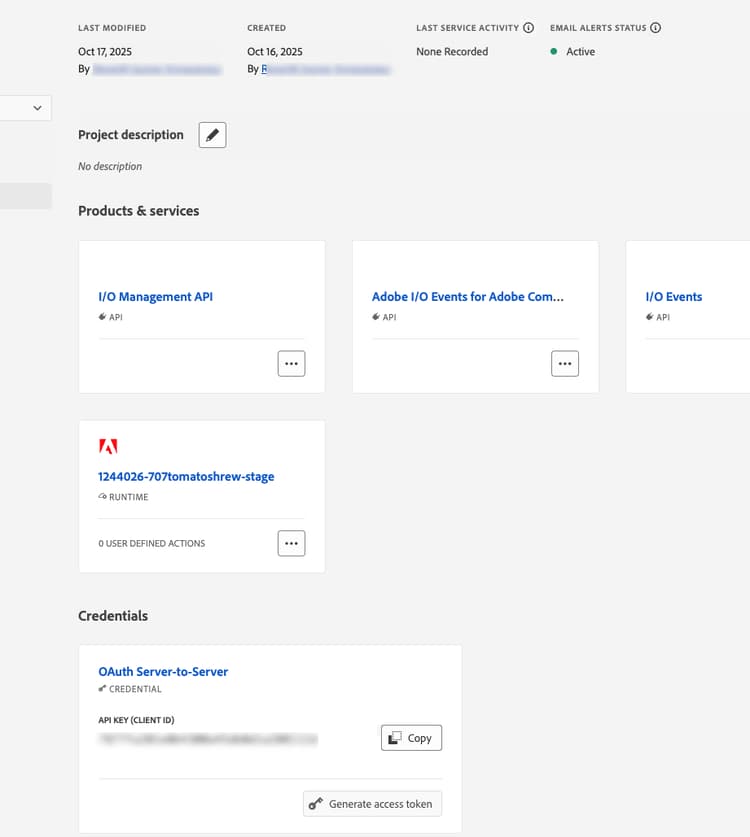
Task: Click the RUNTIME label on namespace card
Action: (x=129, y=497)
